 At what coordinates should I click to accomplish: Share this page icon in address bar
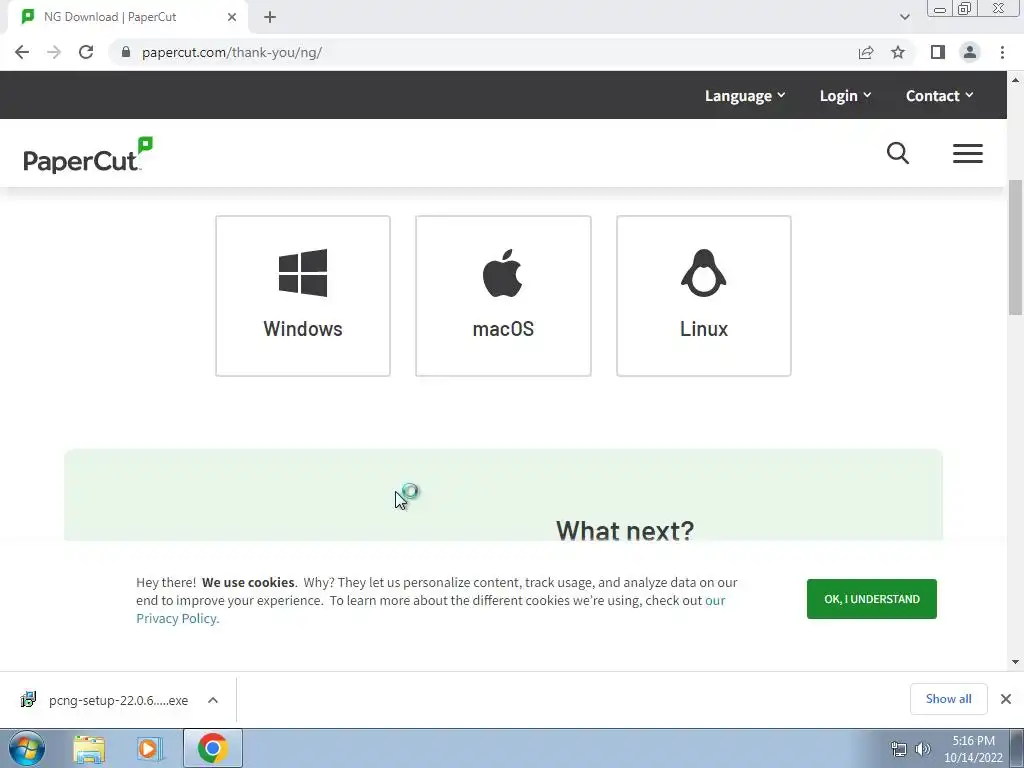tap(866, 52)
